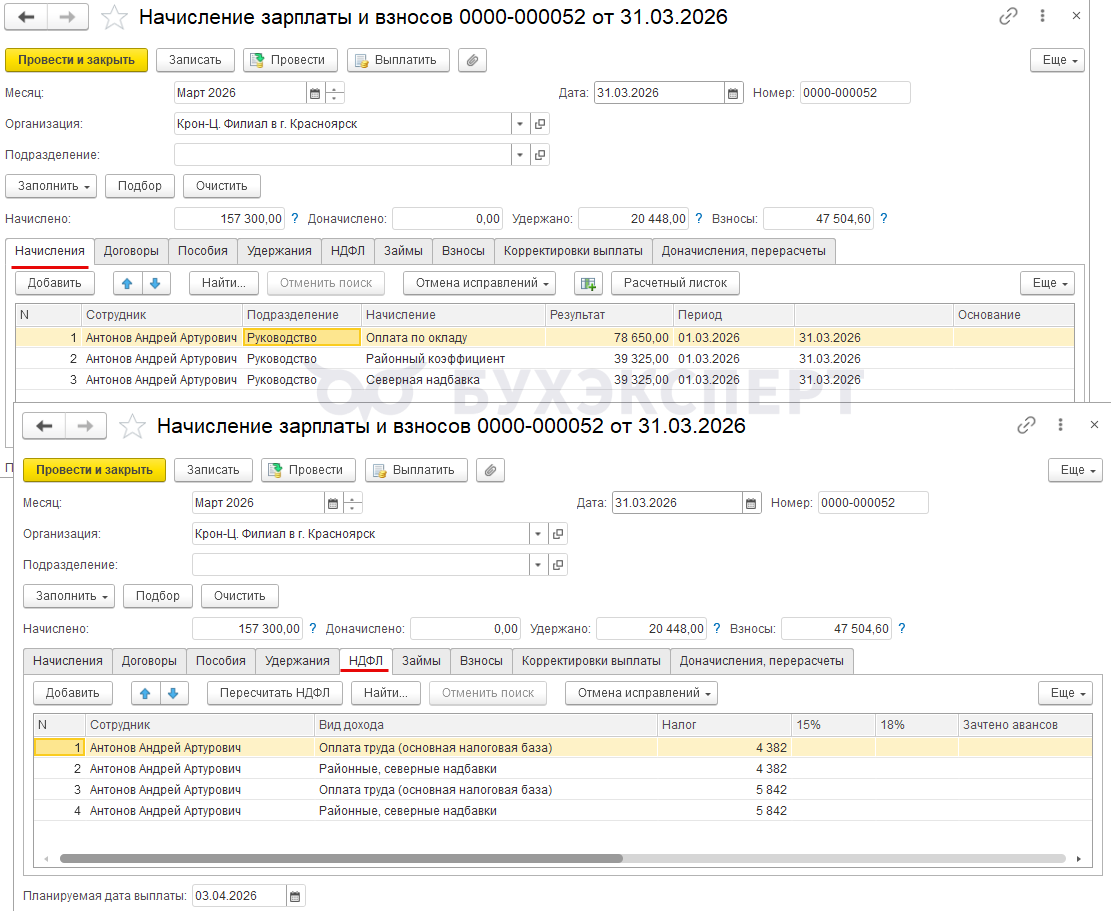
Task: Click Провести и закрыть in top window
Action: coord(76,60)
